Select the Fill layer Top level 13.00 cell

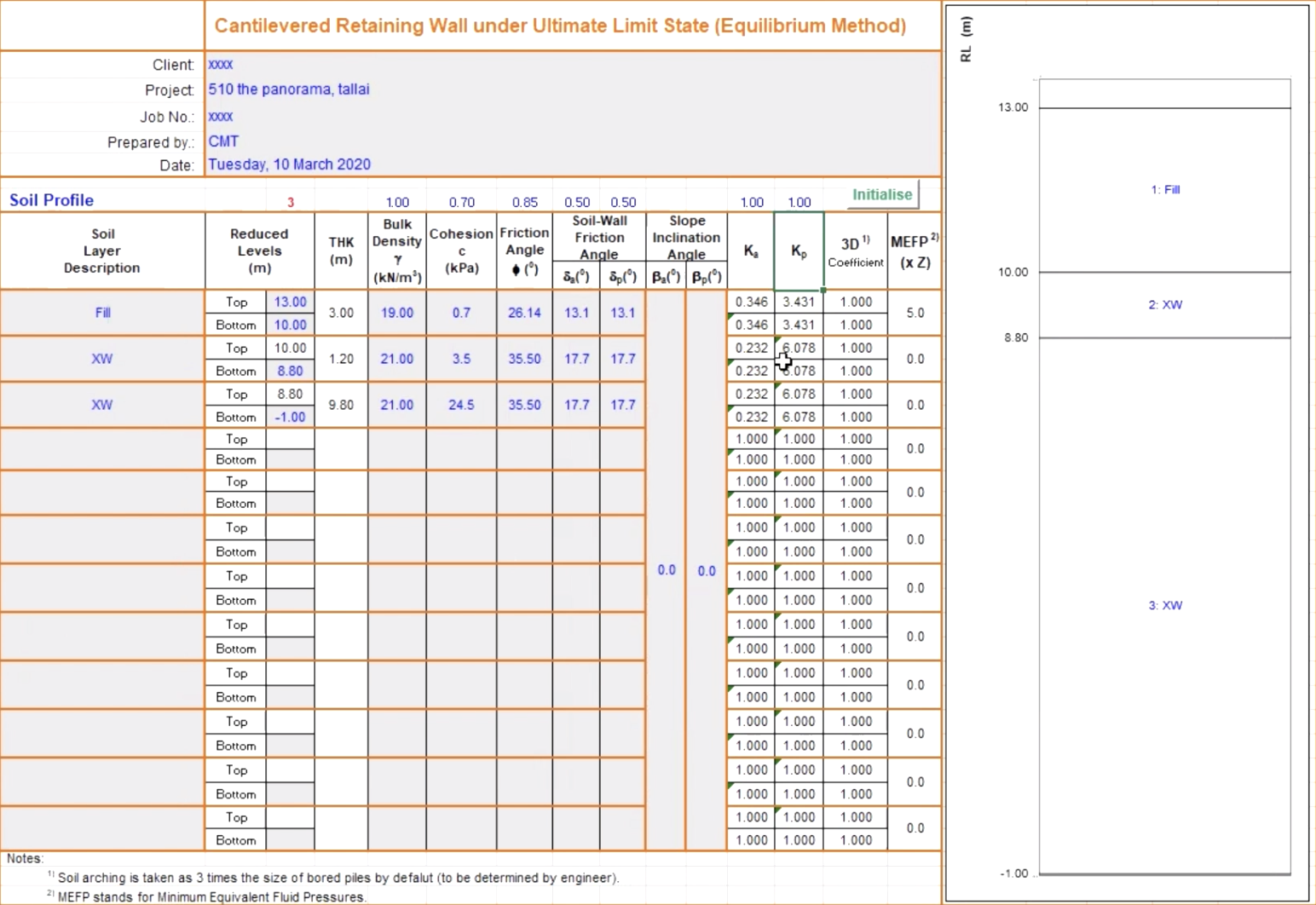(290, 302)
